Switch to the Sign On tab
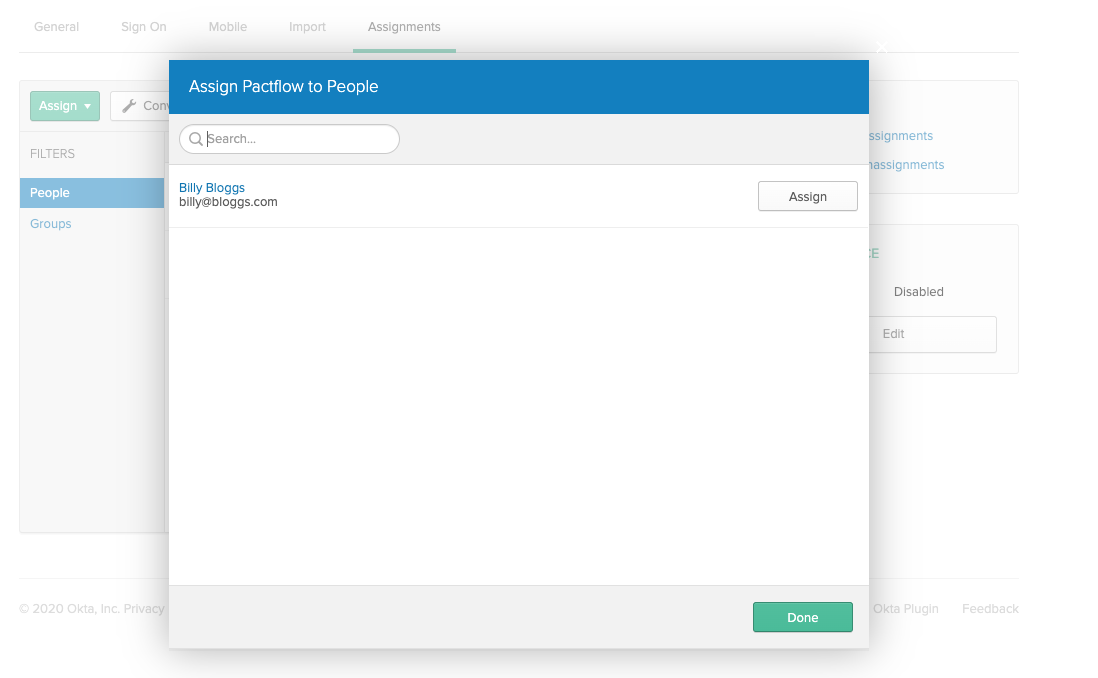 143,27
